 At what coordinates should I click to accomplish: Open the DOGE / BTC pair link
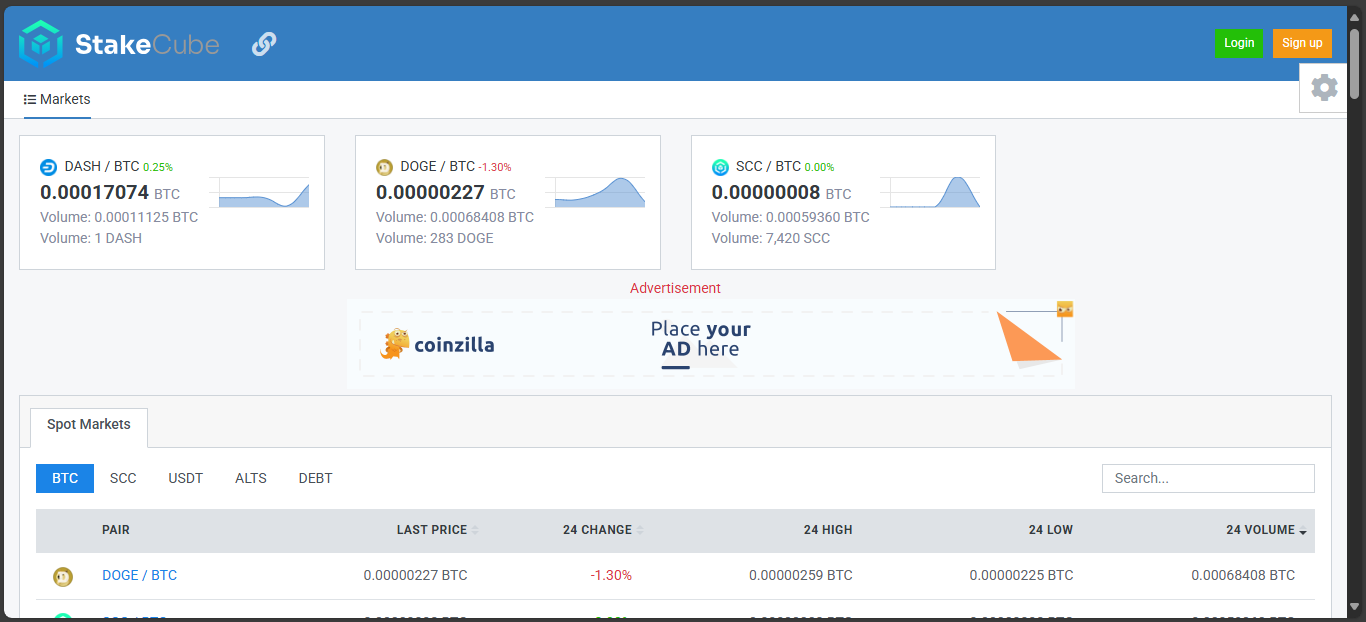pos(139,575)
